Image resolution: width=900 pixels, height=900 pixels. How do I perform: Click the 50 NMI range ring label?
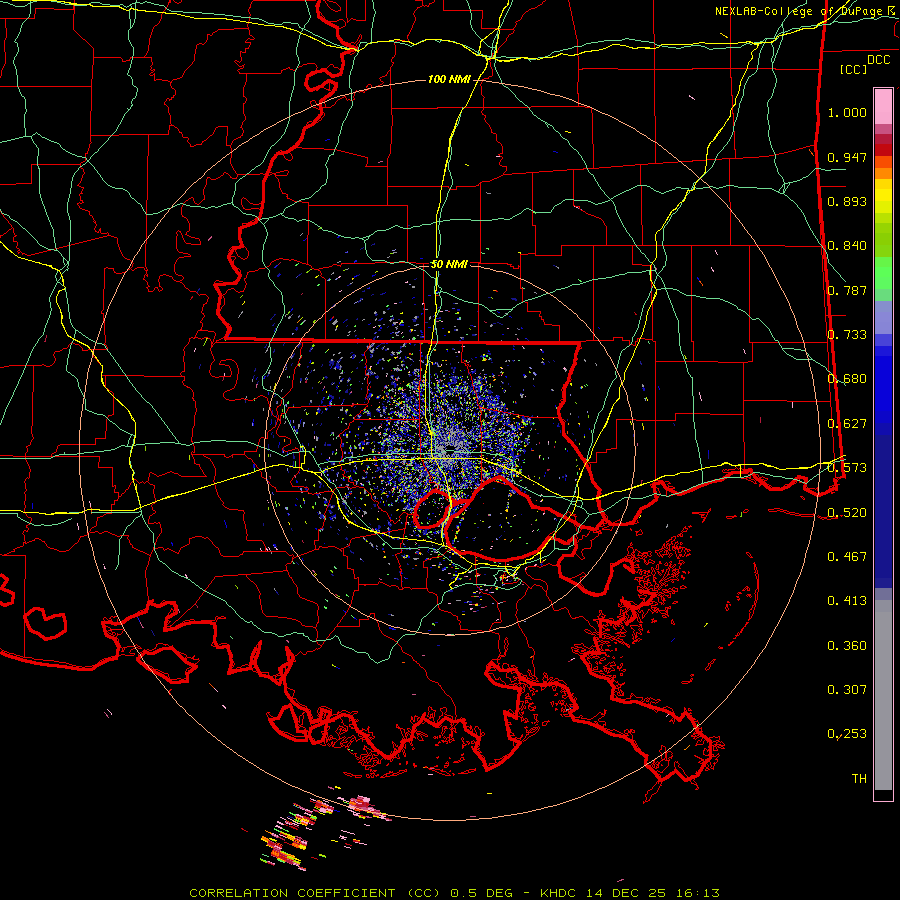pos(449,264)
